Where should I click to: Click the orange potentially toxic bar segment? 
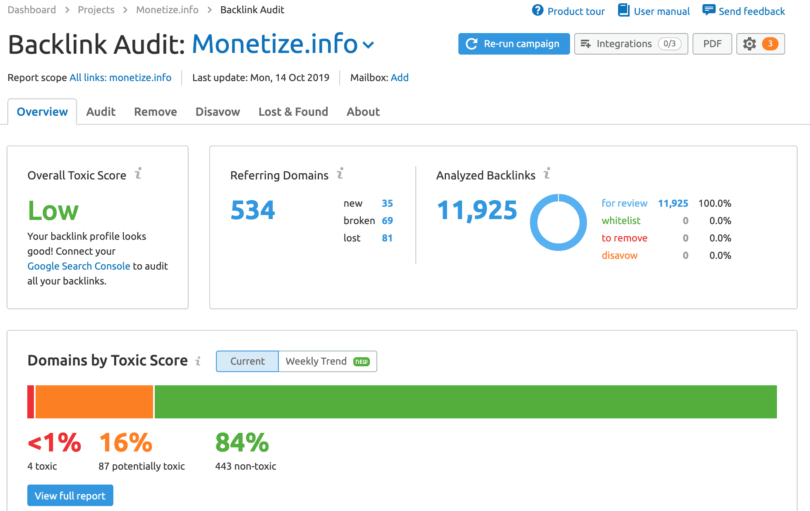point(95,401)
